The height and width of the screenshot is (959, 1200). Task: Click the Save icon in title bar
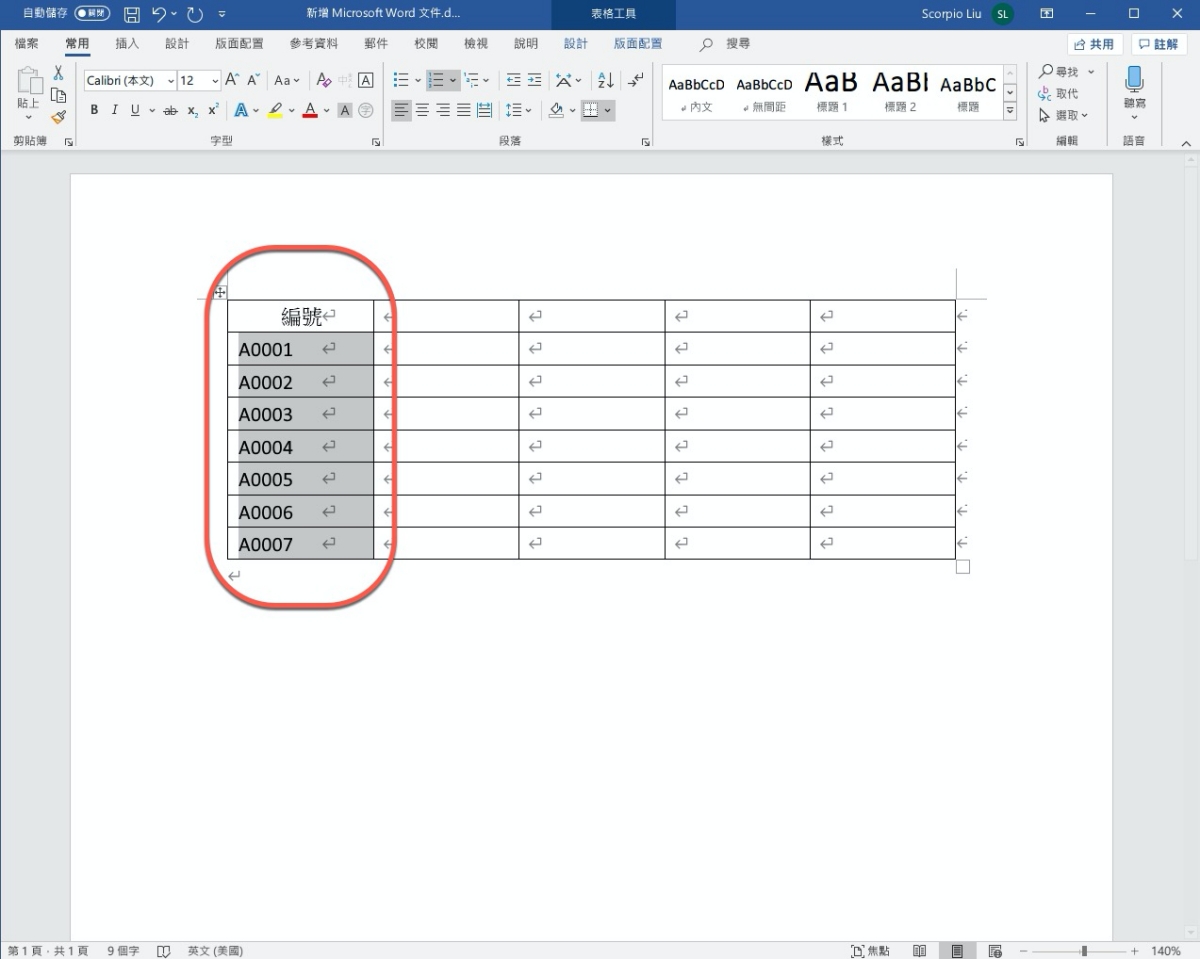pyautogui.click(x=132, y=14)
